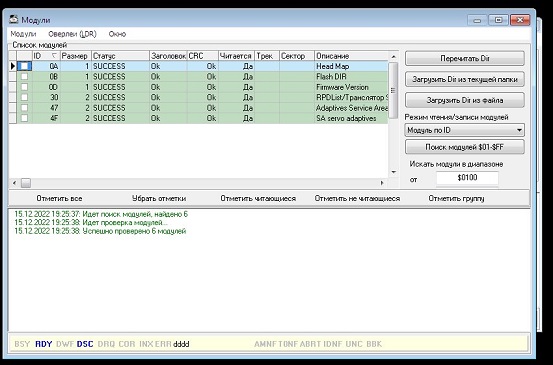The height and width of the screenshot is (365, 553).
Task: Click the CRC column header
Action: 202,56
